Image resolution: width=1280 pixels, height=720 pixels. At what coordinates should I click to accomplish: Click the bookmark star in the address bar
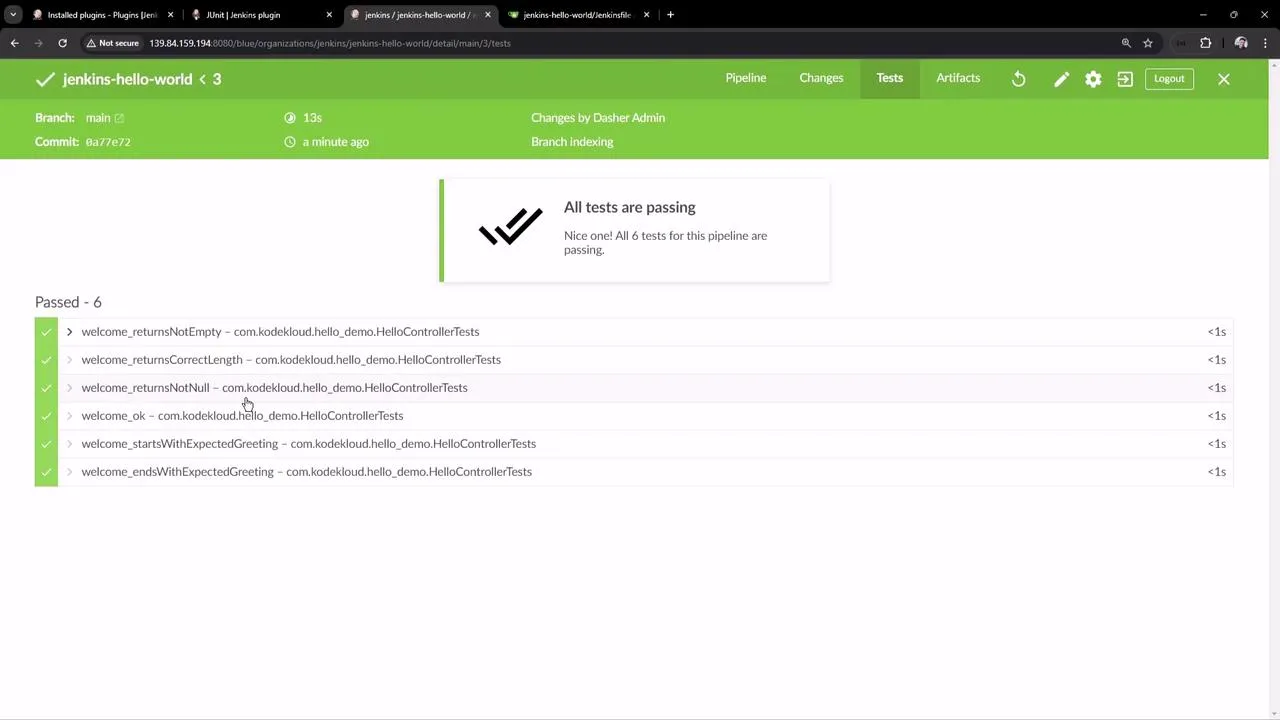(x=1148, y=43)
